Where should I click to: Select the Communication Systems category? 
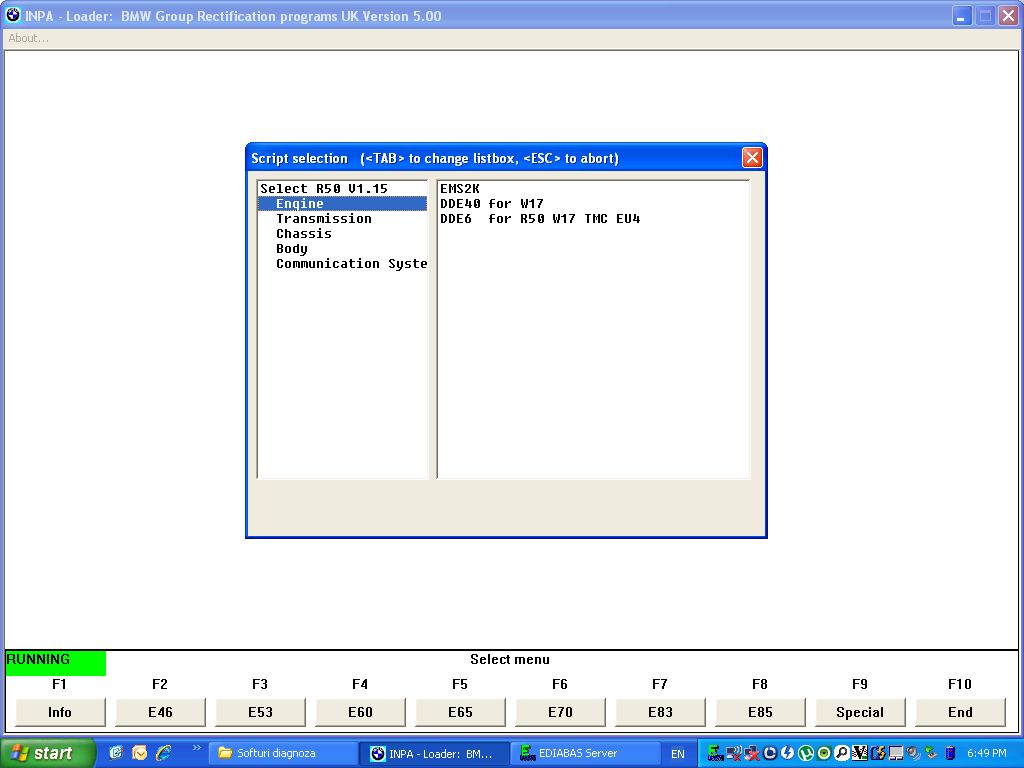click(351, 264)
